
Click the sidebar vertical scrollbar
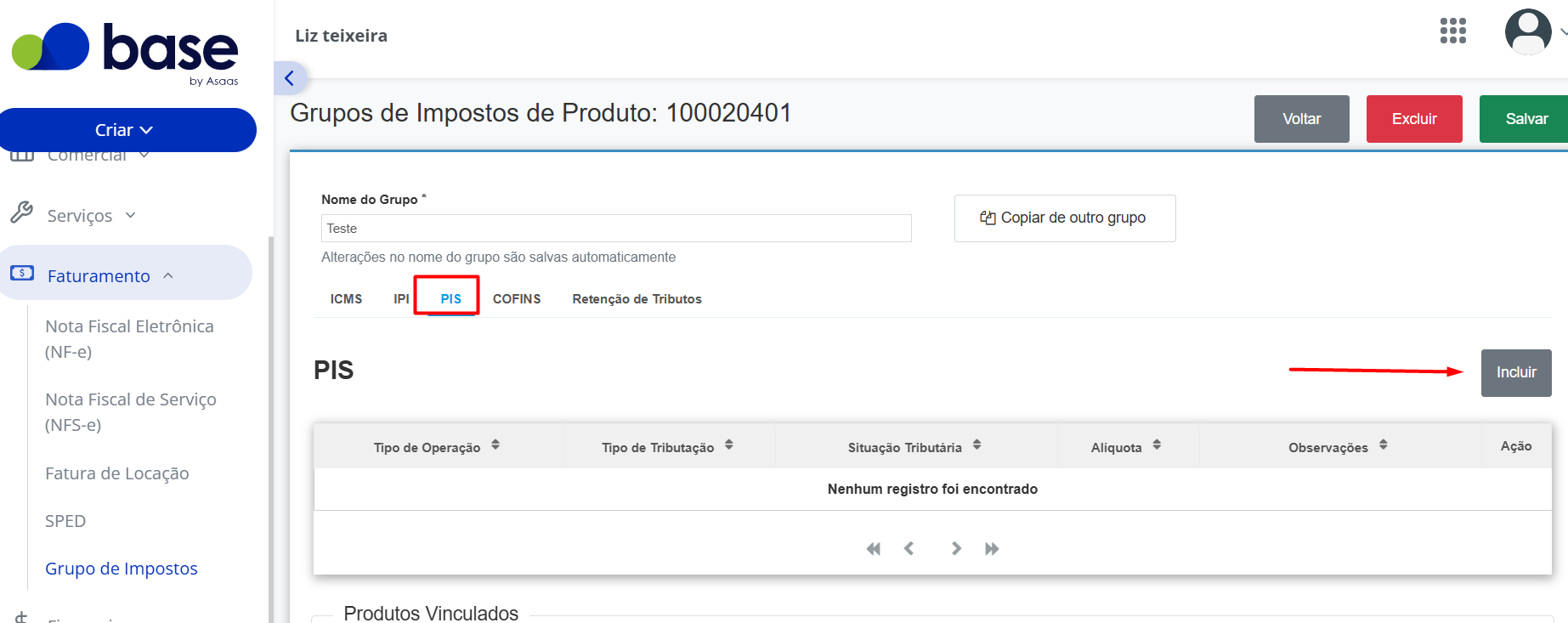tap(271, 429)
